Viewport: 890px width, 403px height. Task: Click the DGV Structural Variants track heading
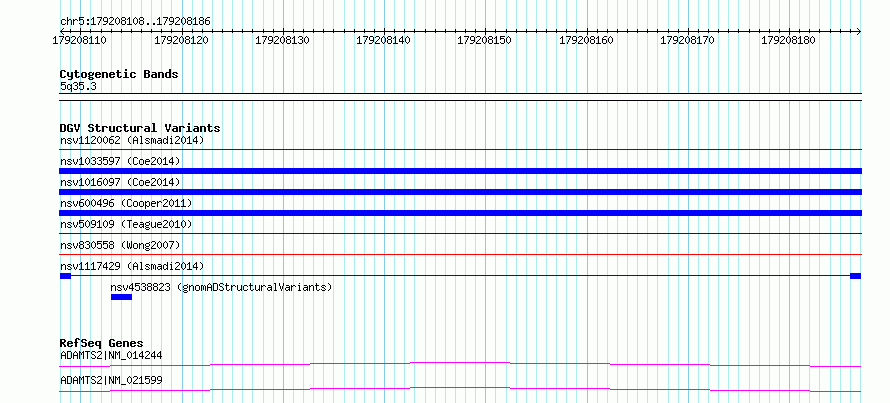(140, 128)
